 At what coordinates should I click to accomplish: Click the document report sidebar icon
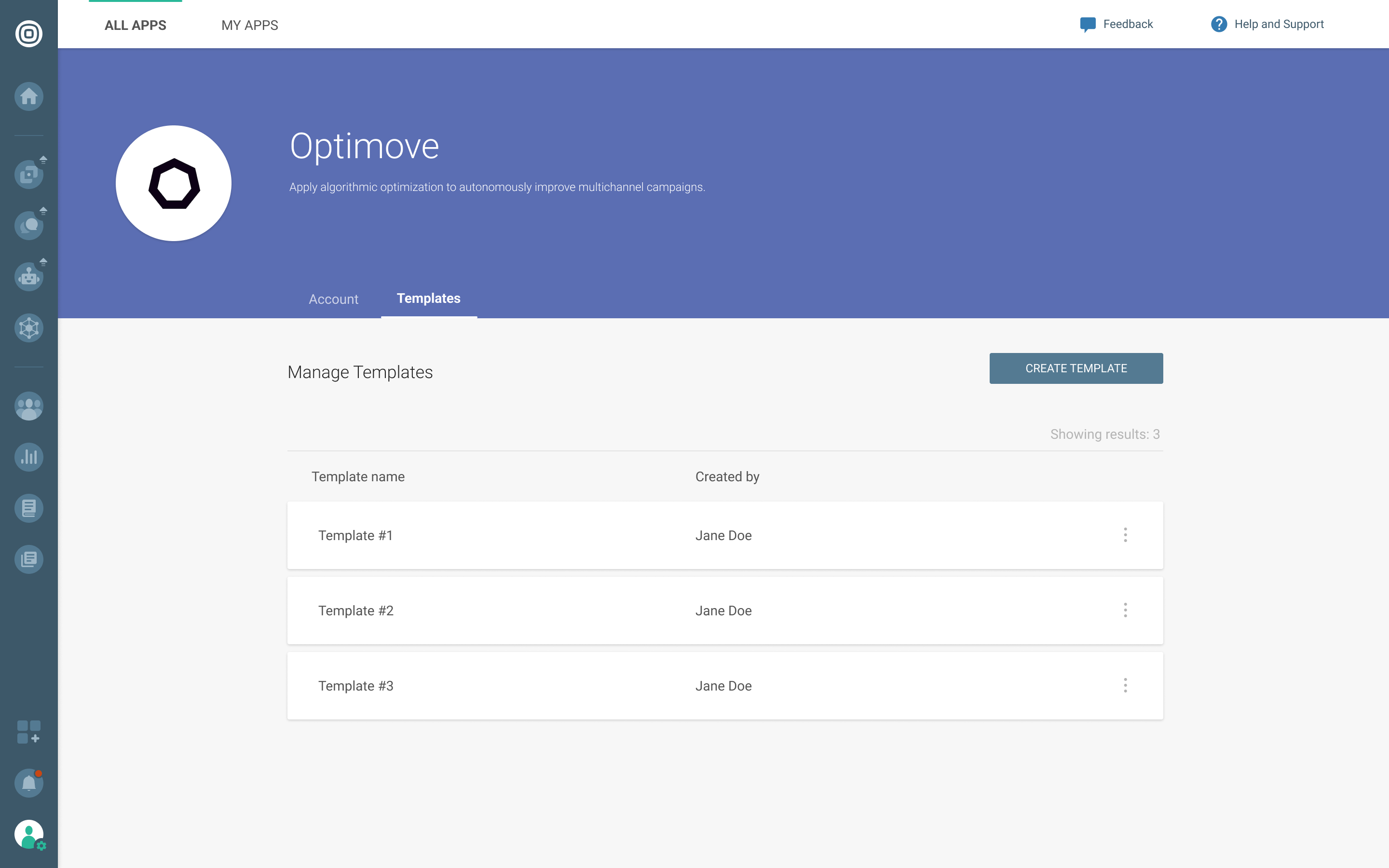(x=29, y=508)
